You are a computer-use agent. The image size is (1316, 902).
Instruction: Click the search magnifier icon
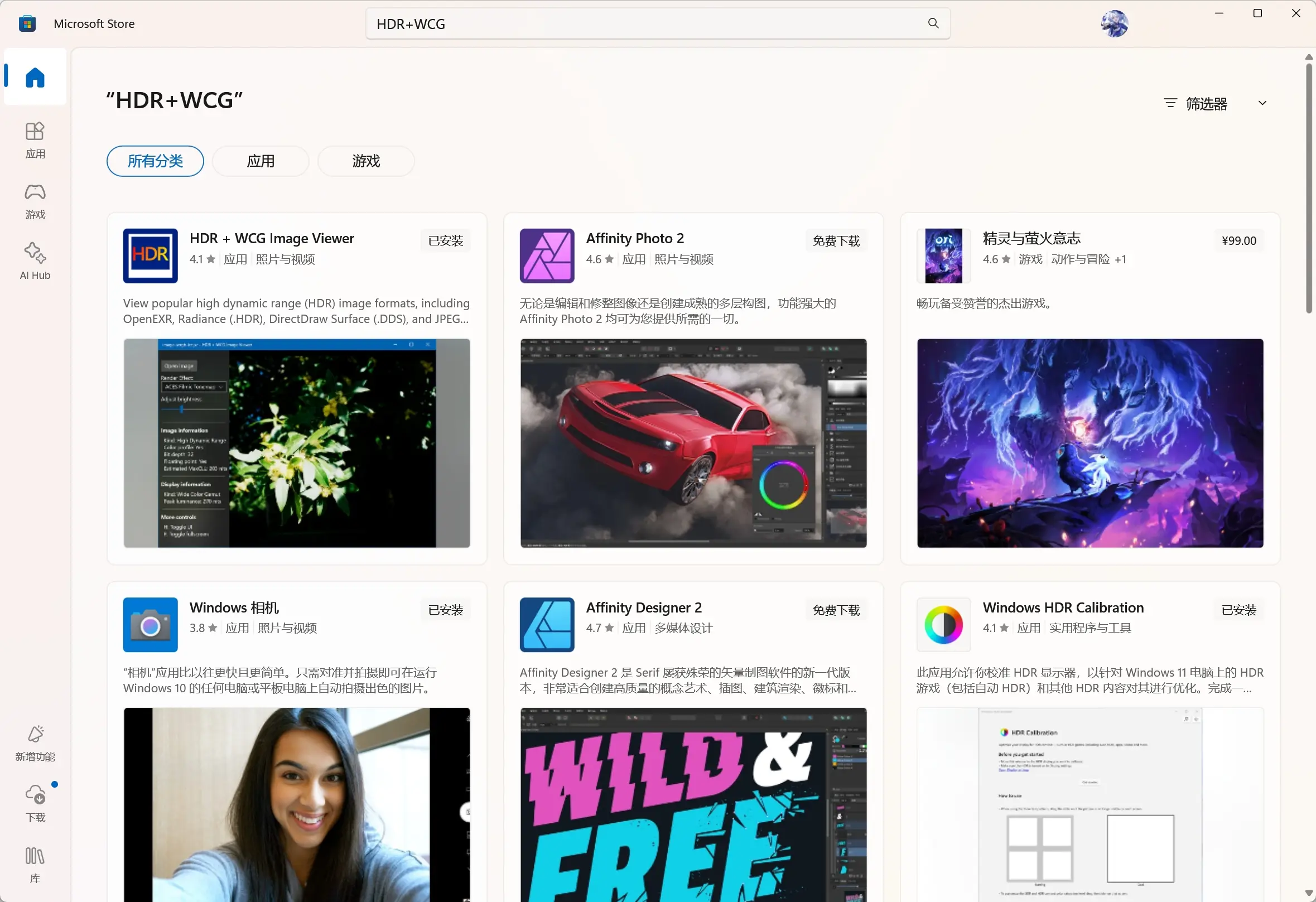pyautogui.click(x=933, y=23)
